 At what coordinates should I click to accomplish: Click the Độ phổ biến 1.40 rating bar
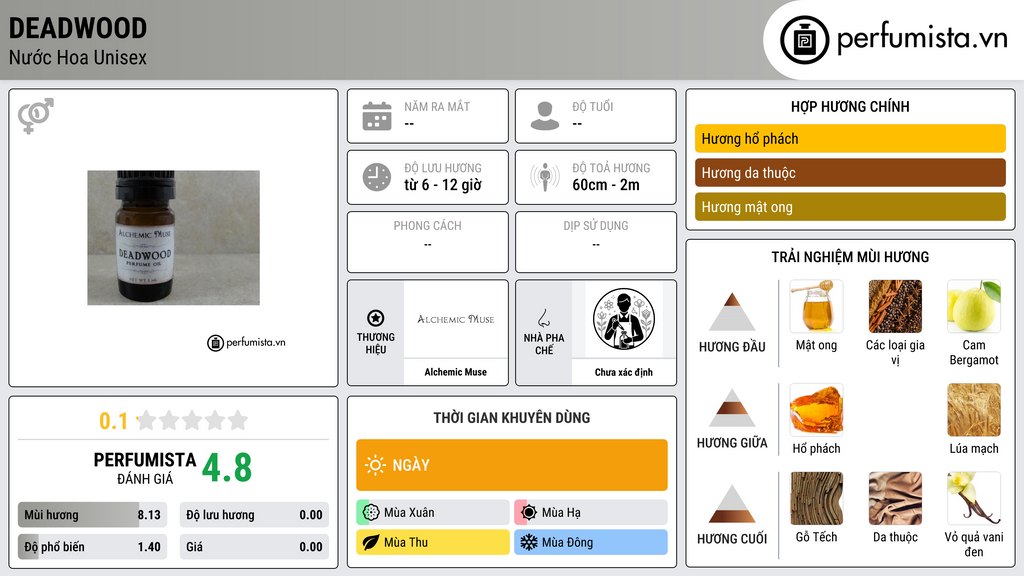93,547
